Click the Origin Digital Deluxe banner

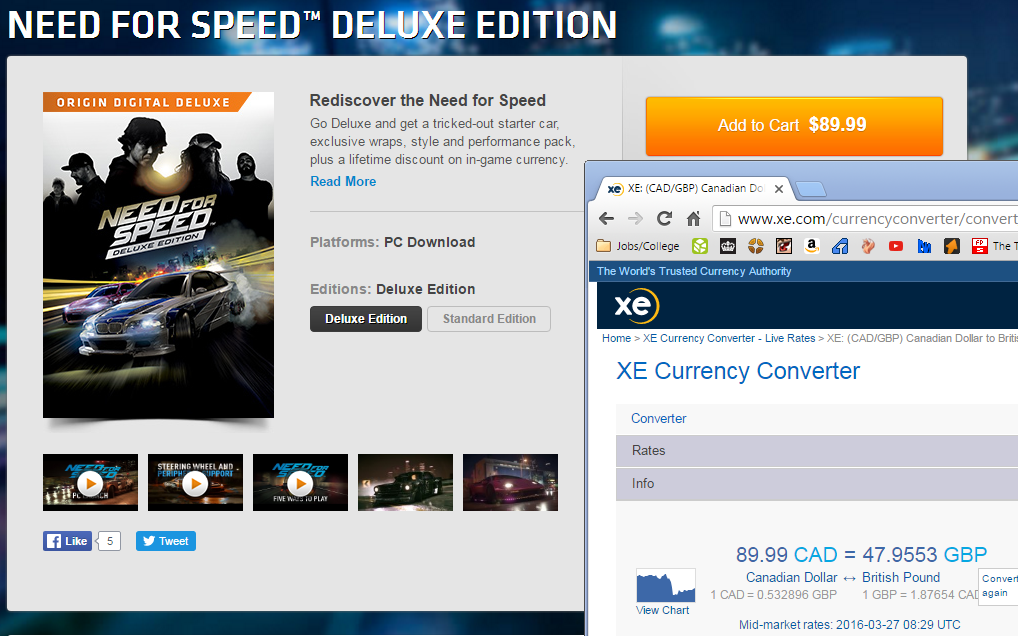point(147,102)
